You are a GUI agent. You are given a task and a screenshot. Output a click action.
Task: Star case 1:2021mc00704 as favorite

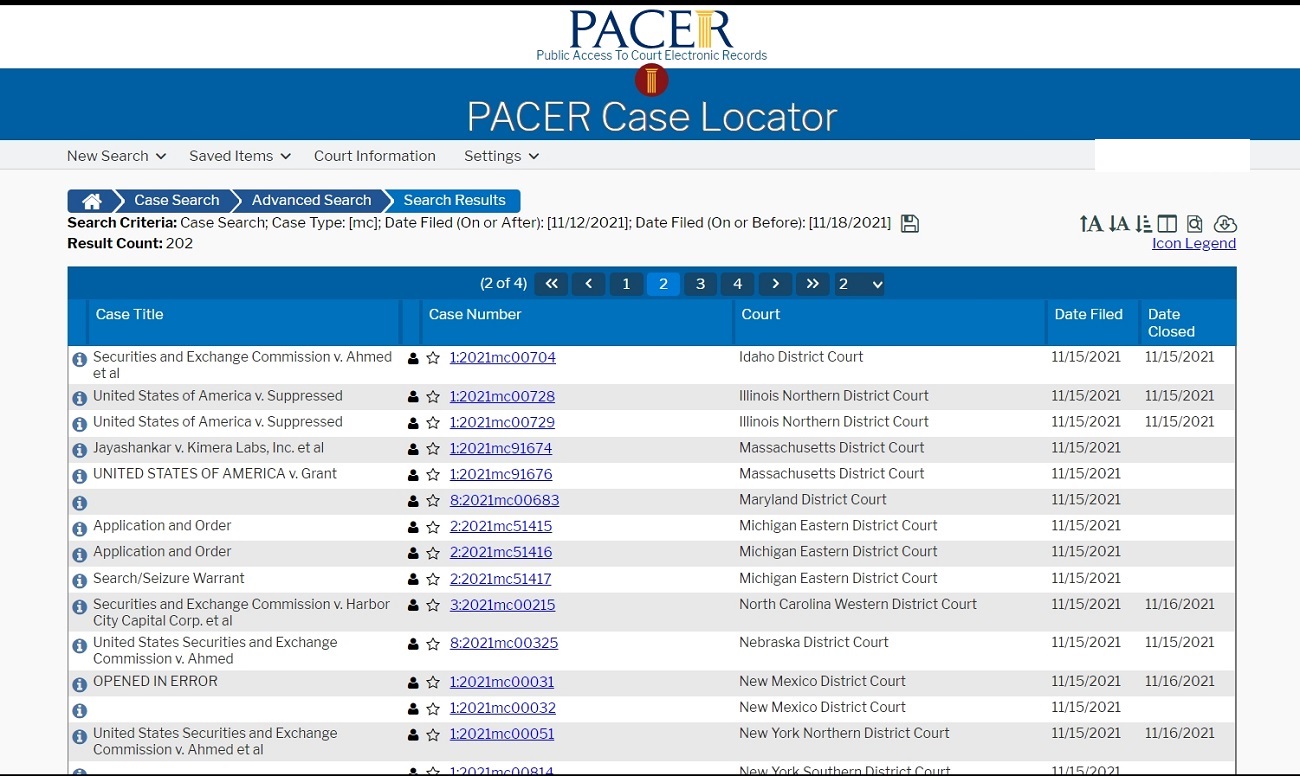(433, 358)
